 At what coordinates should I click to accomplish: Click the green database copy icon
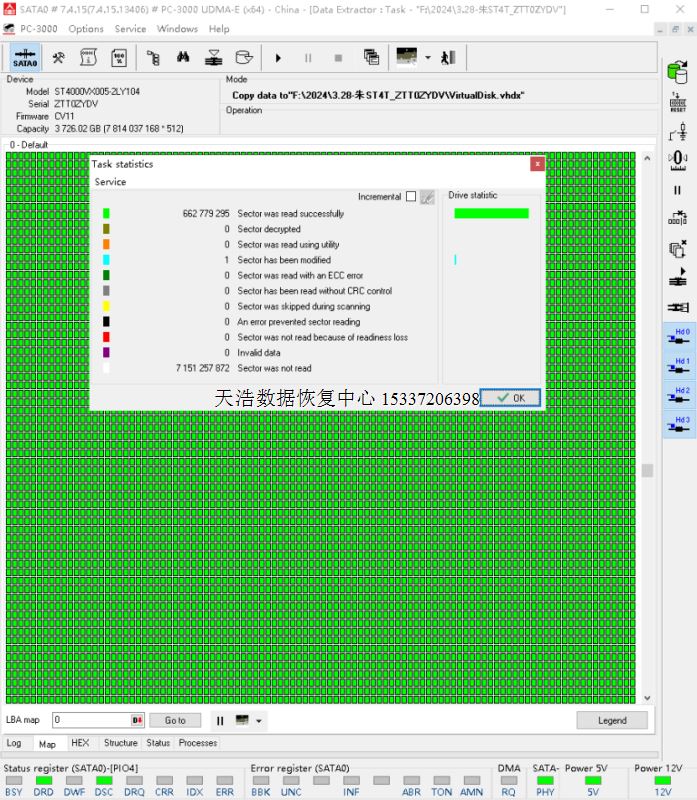click(x=678, y=72)
